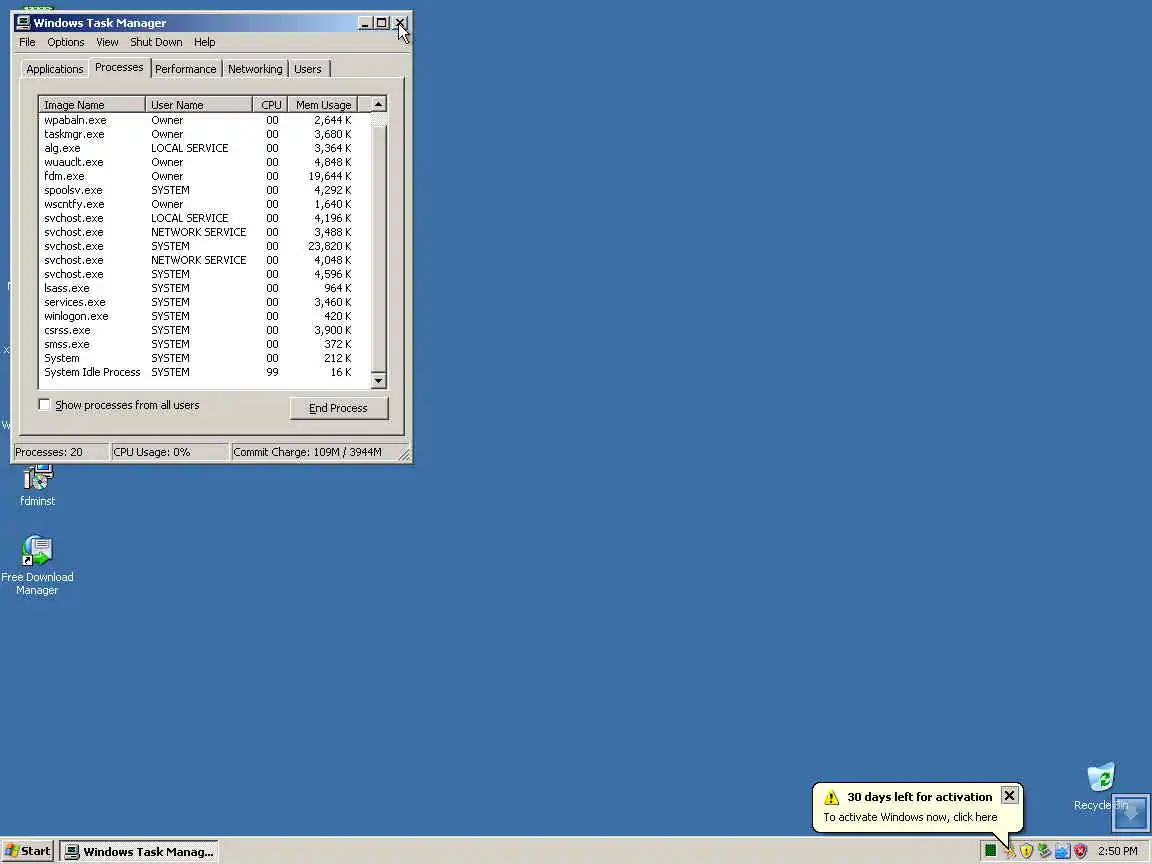Click 'CPU Usage: 0%' in status bar

click(x=151, y=452)
